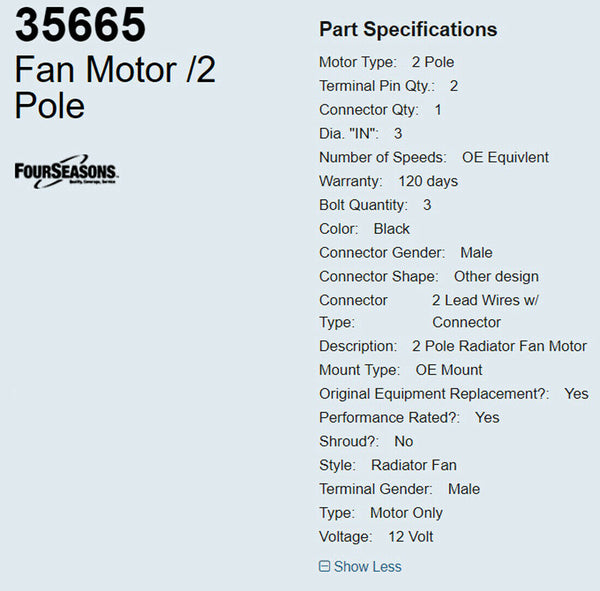
Task: Click the Part Specifications heading
Action: 408,29
